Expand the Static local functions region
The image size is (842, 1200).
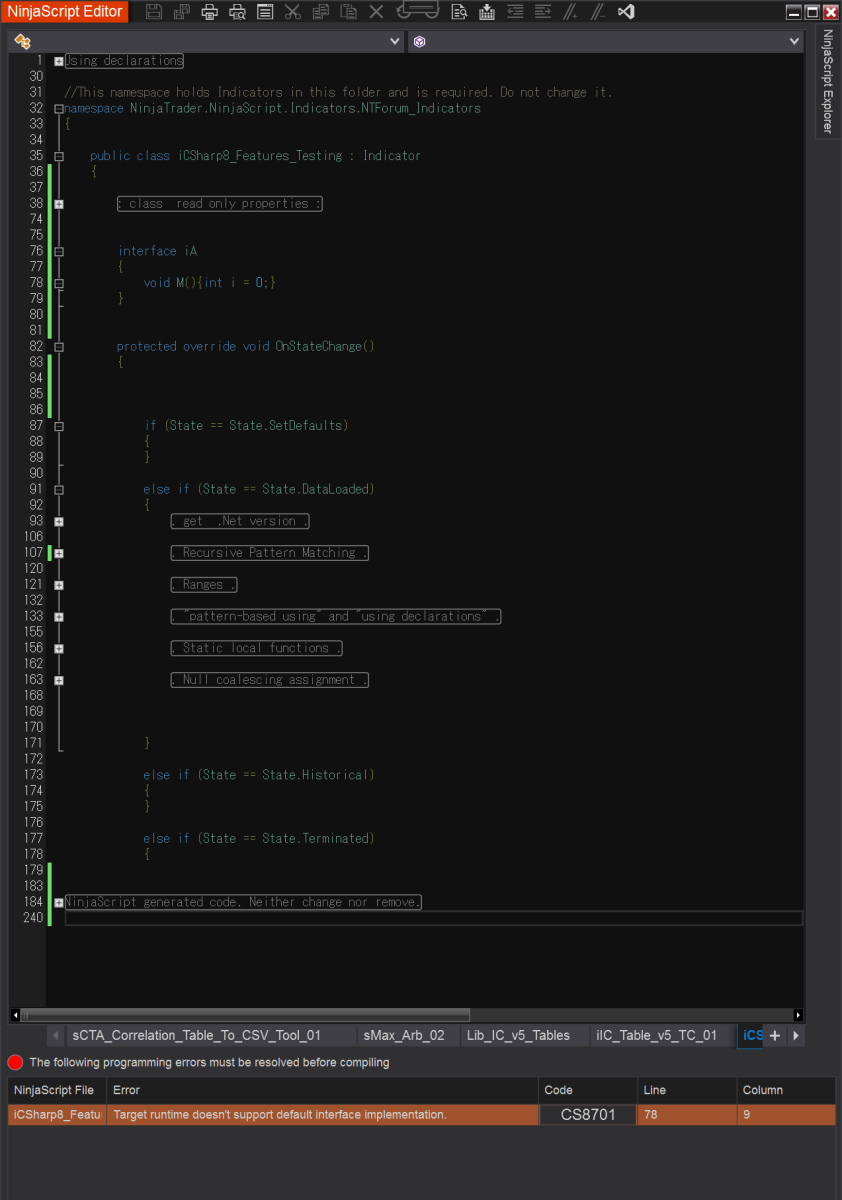click(59, 649)
